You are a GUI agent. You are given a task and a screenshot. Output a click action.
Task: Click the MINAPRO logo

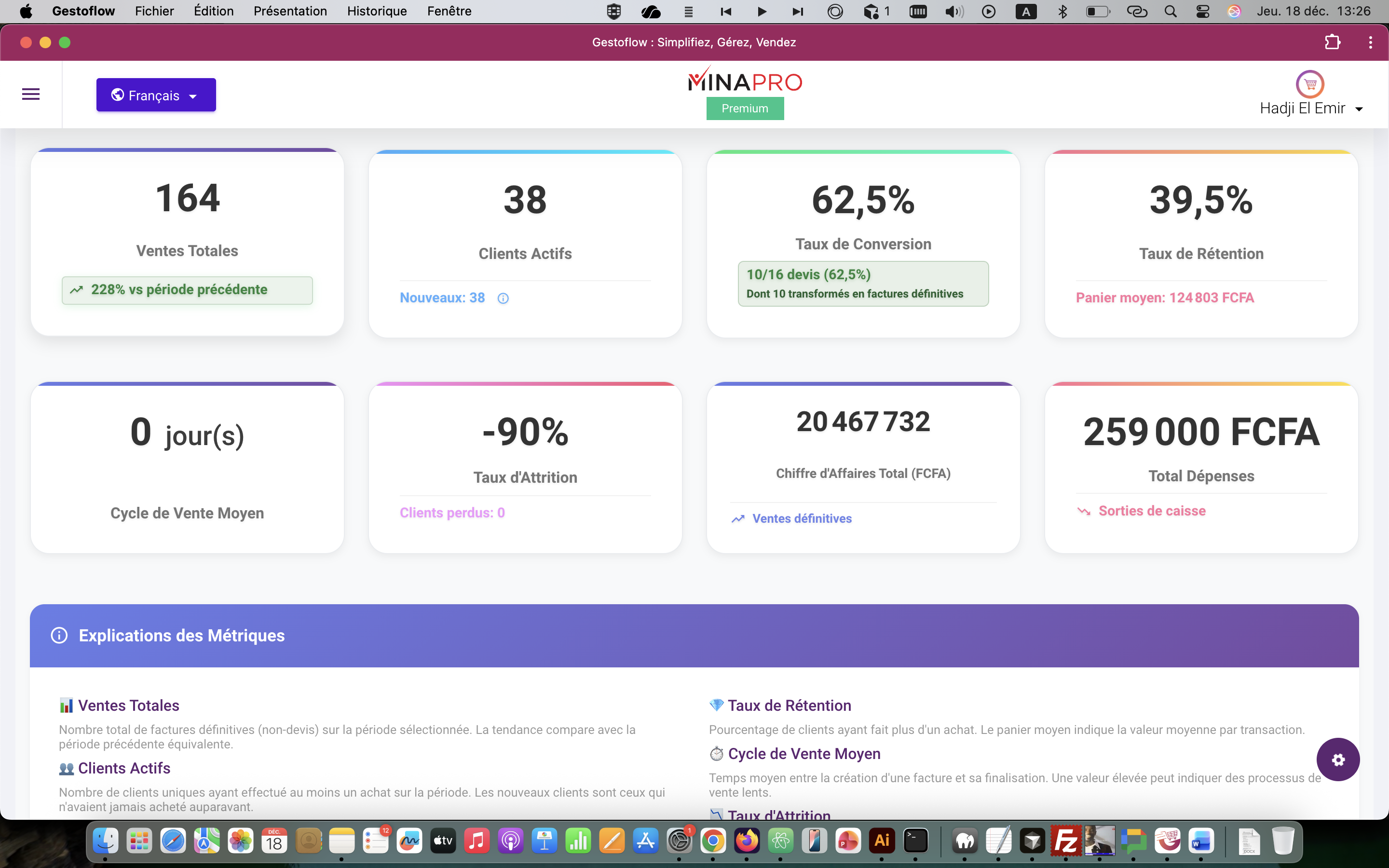[x=745, y=81]
